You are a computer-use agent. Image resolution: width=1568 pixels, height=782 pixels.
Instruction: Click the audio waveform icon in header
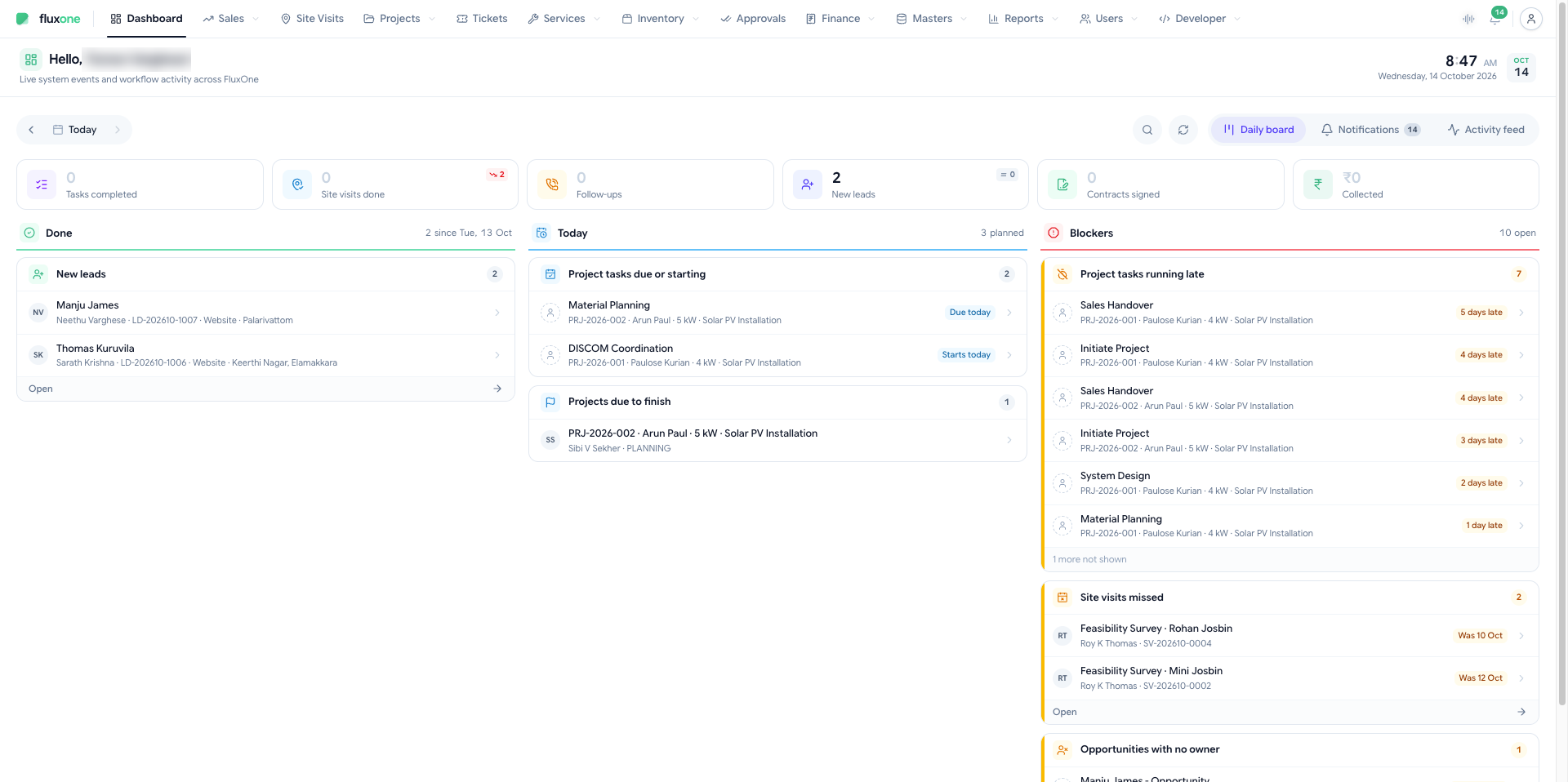[x=1468, y=19]
